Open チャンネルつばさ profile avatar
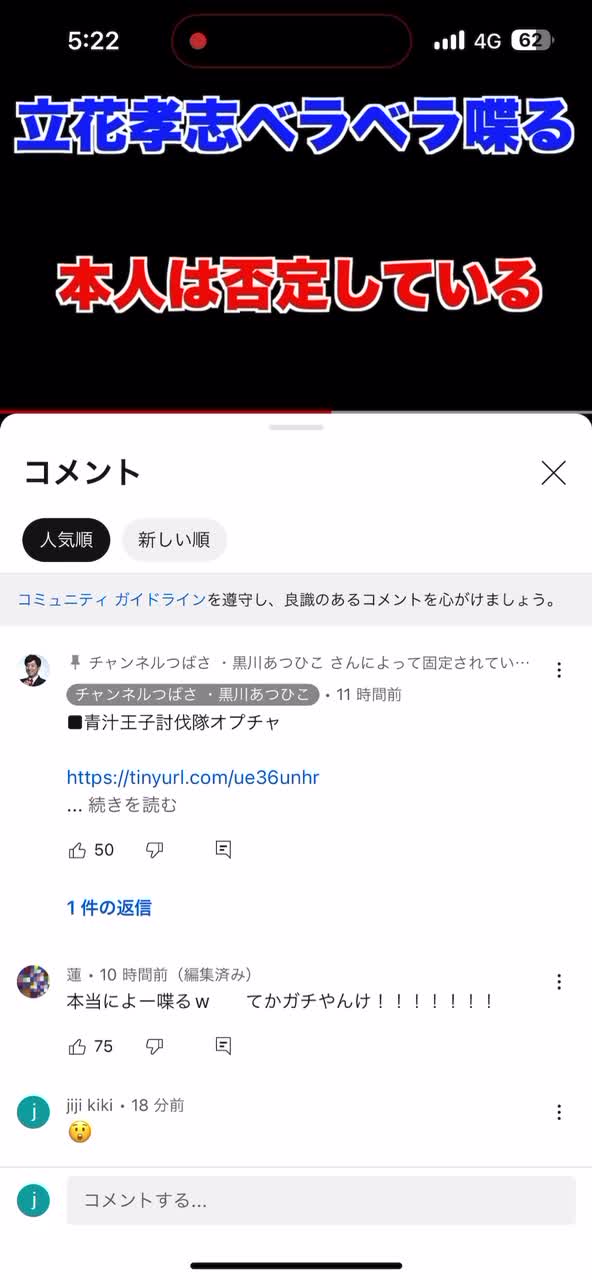 click(x=33, y=670)
